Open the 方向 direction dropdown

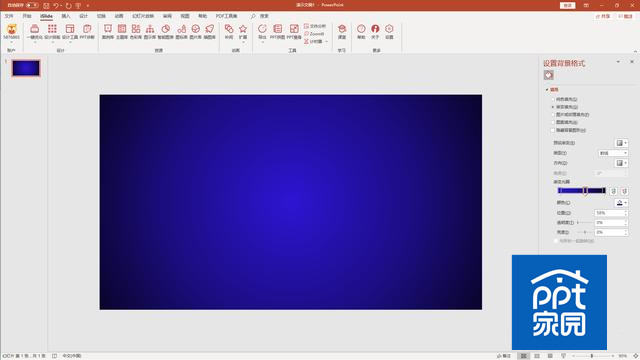click(622, 163)
